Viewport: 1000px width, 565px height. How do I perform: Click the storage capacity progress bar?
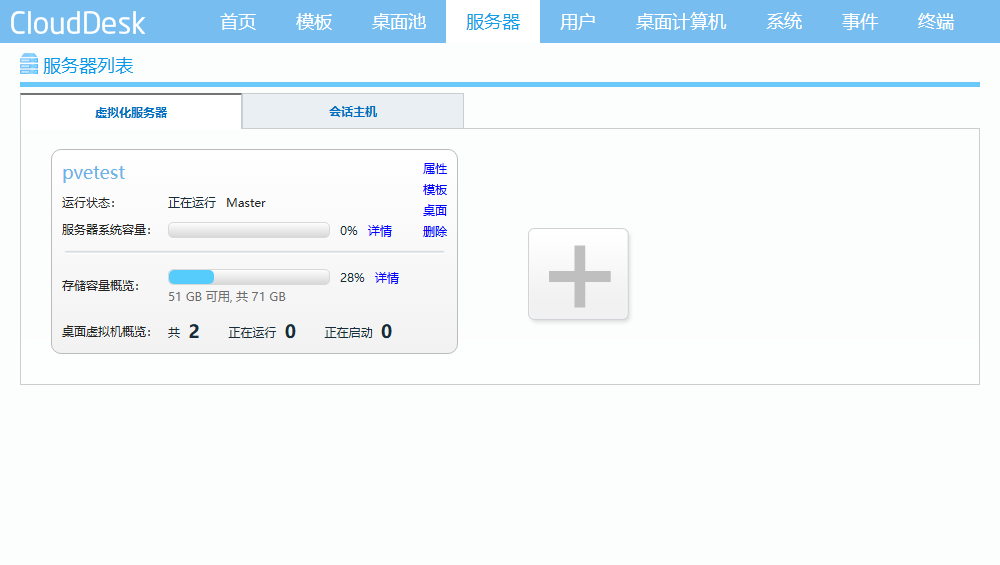coord(249,277)
